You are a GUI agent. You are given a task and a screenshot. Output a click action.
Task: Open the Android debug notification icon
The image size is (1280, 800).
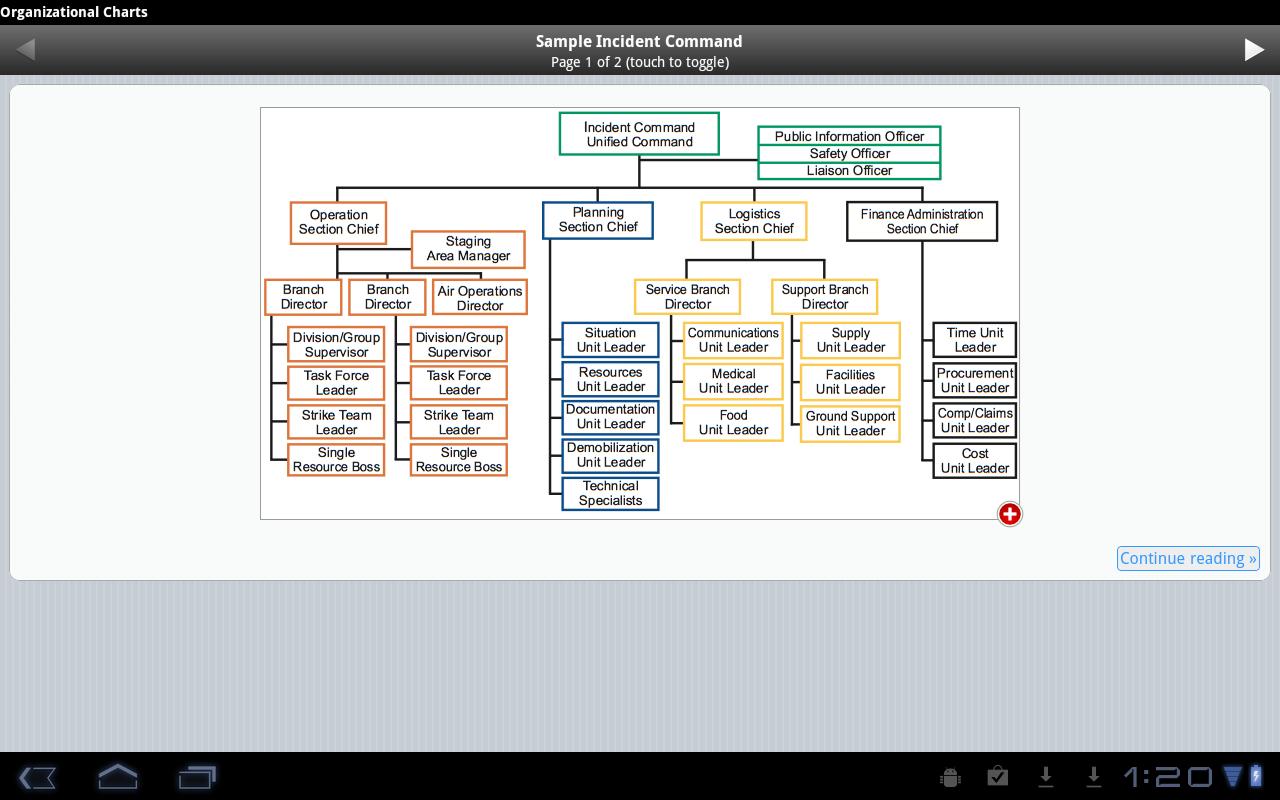[x=950, y=777]
